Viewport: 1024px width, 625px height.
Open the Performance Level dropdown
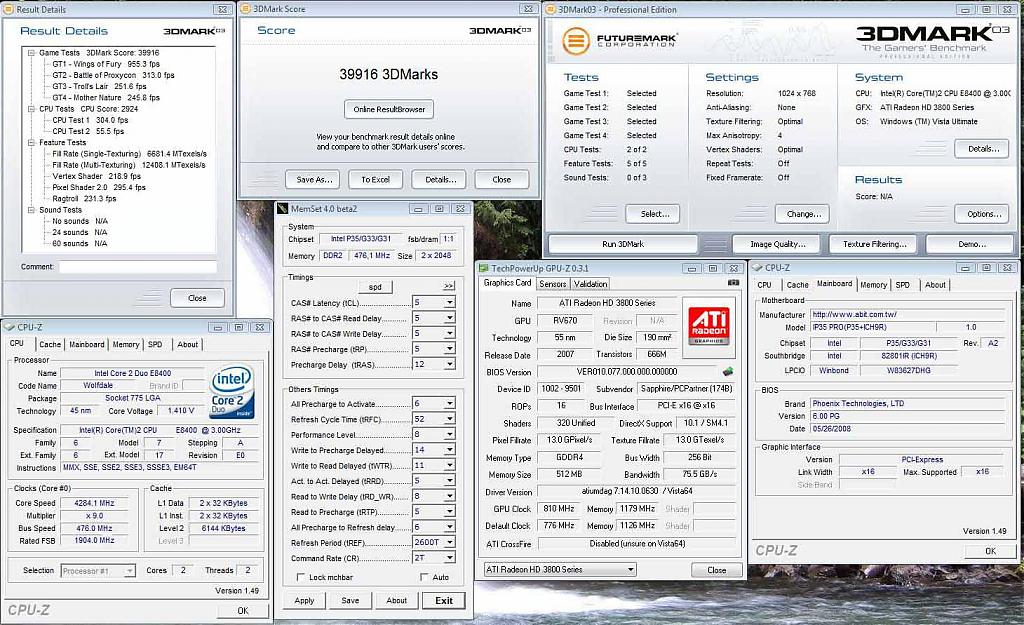pos(449,434)
